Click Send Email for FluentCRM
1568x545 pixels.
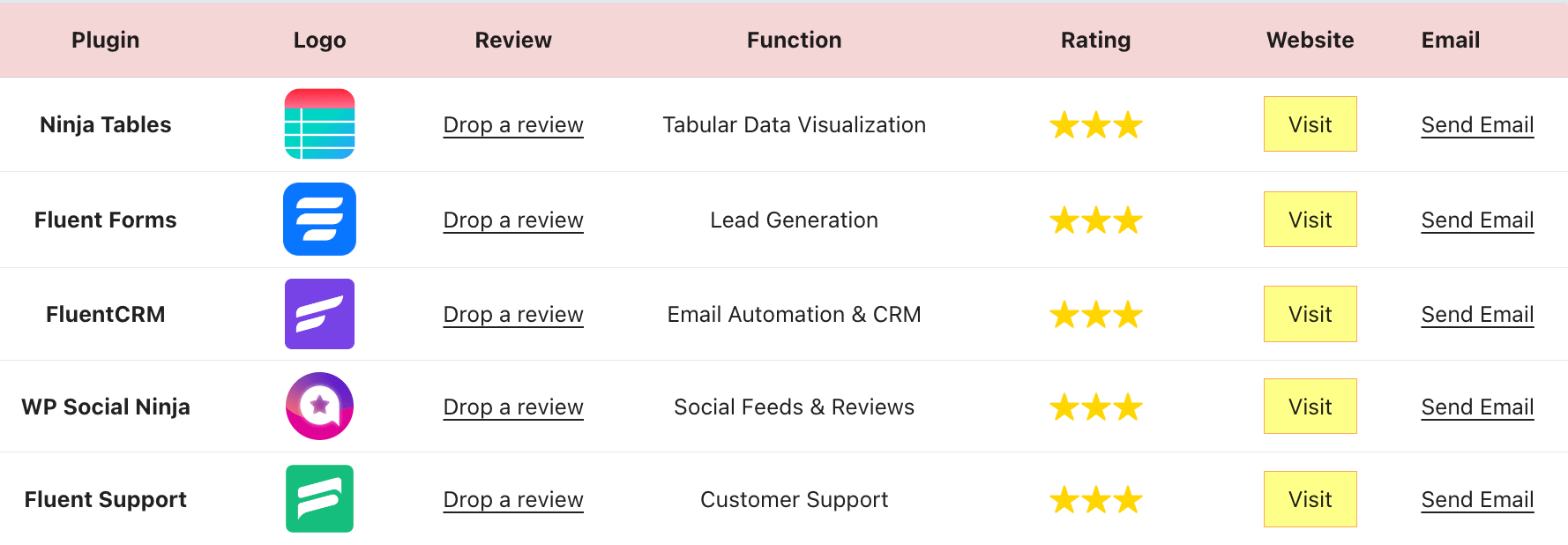tap(1477, 314)
